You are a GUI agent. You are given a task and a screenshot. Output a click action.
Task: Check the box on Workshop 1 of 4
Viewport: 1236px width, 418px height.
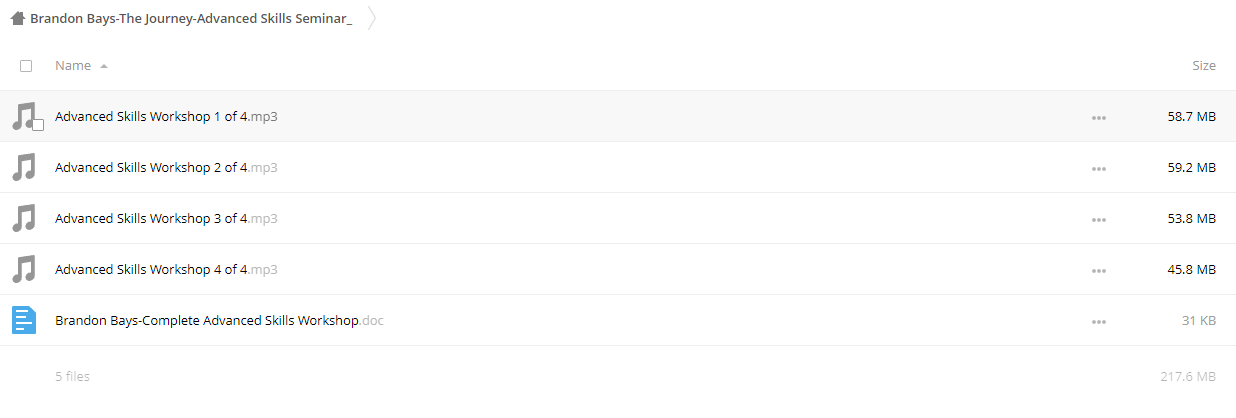coord(38,125)
